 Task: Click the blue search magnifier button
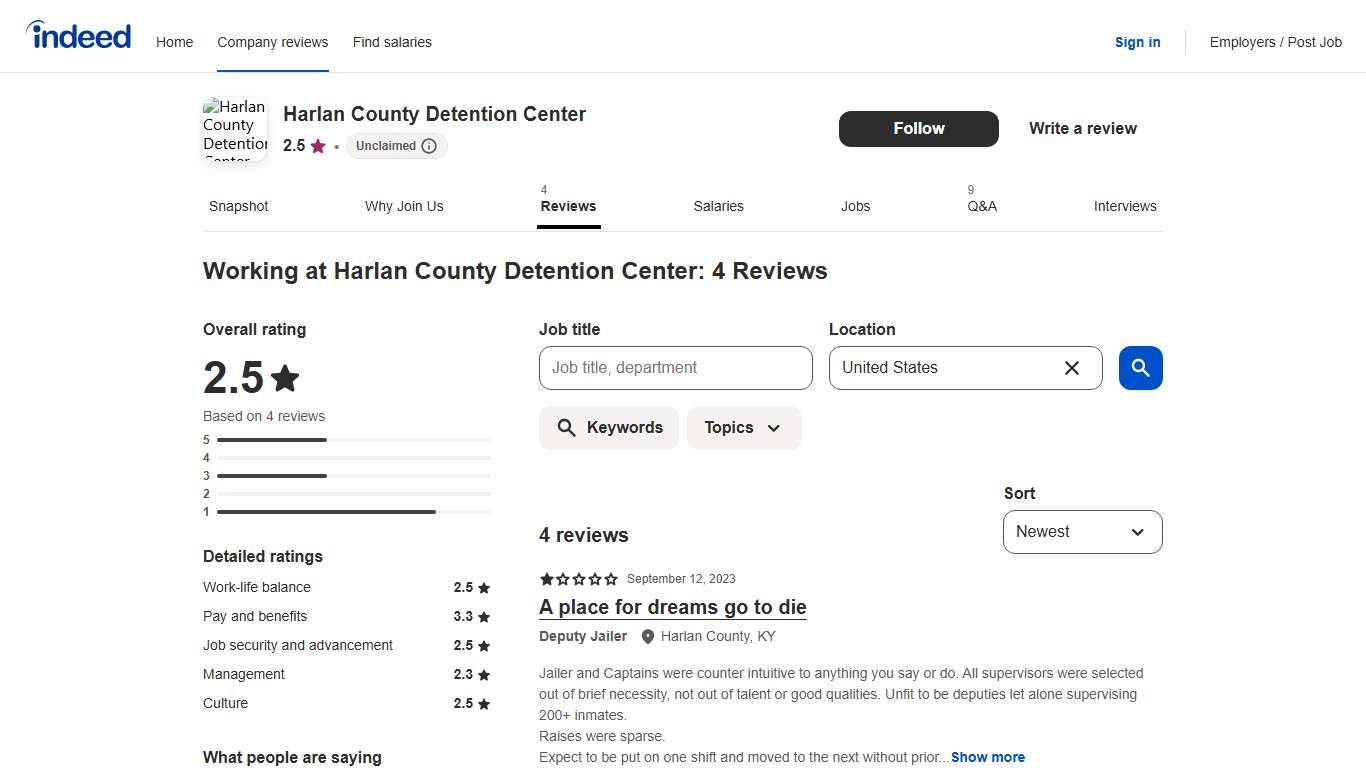(1140, 368)
